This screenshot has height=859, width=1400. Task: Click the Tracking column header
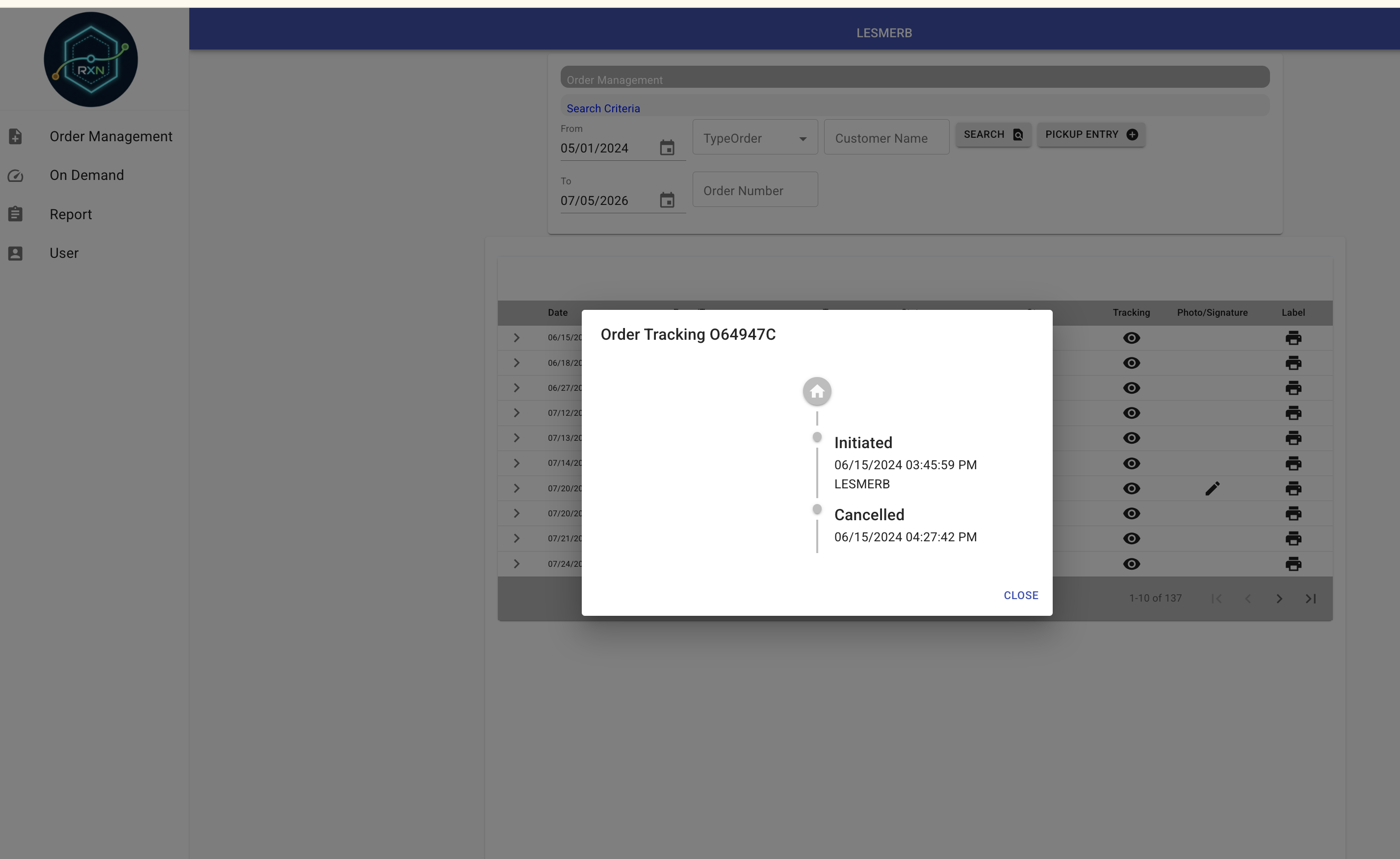[x=1131, y=312]
